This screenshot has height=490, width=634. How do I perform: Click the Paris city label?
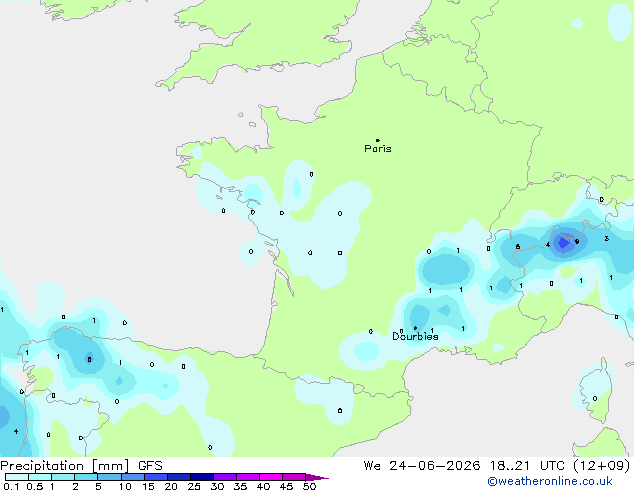378,149
